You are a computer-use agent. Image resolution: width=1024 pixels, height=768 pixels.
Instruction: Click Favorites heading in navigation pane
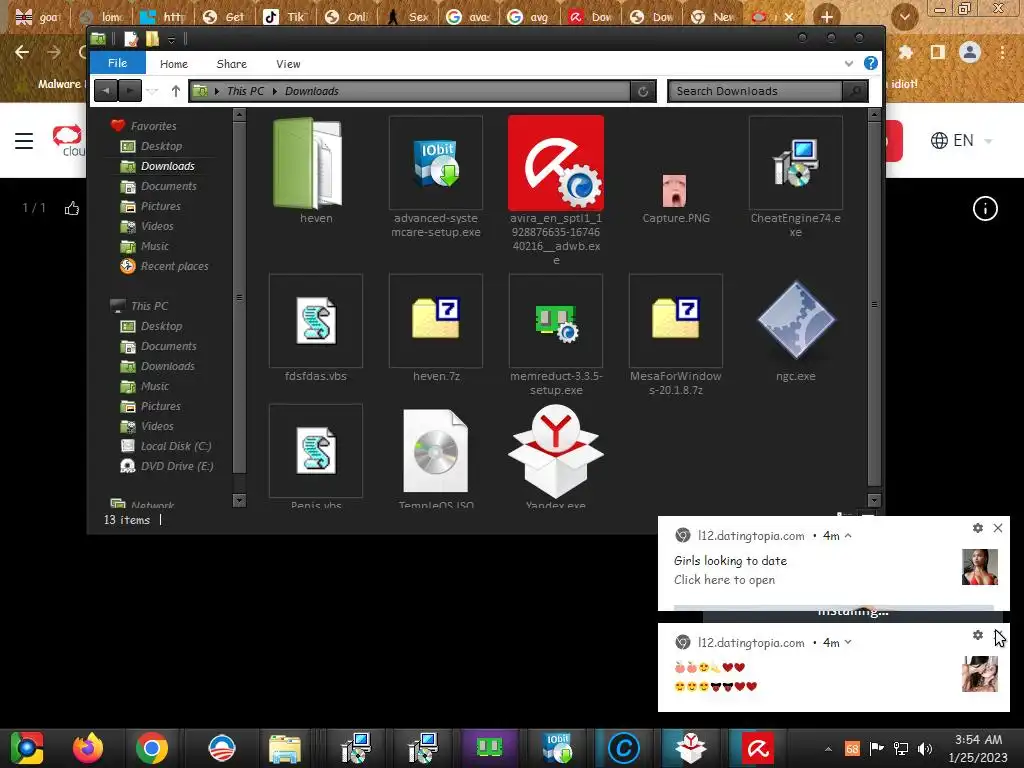coord(153,126)
